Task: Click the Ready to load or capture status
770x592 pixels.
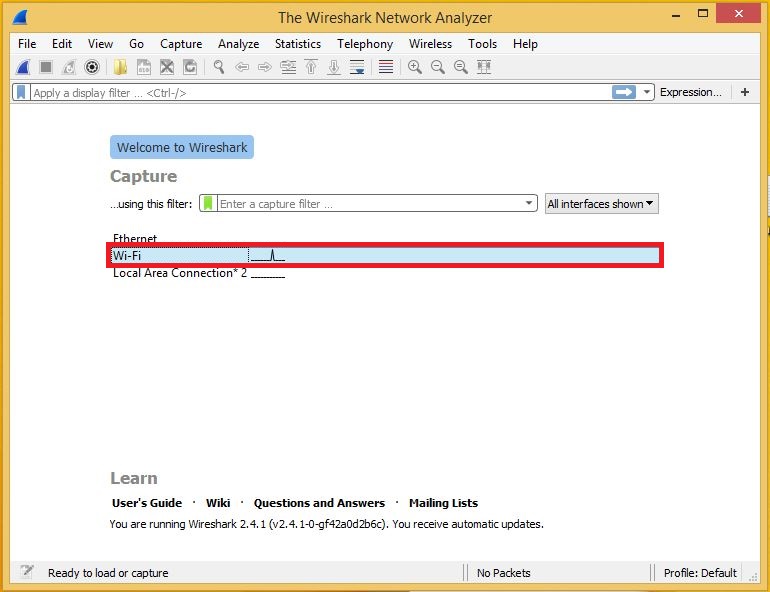Action: pos(108,573)
